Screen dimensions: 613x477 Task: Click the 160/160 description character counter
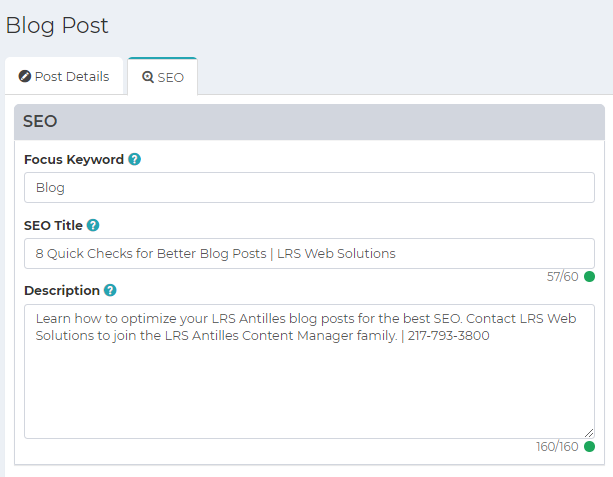[557, 446]
